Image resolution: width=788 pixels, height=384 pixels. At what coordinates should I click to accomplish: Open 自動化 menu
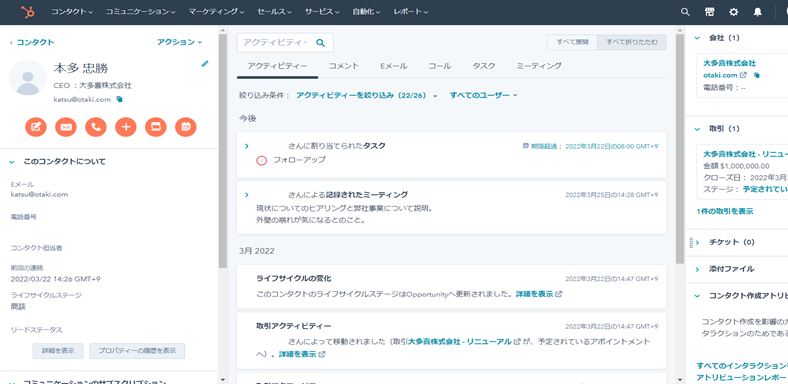point(366,12)
